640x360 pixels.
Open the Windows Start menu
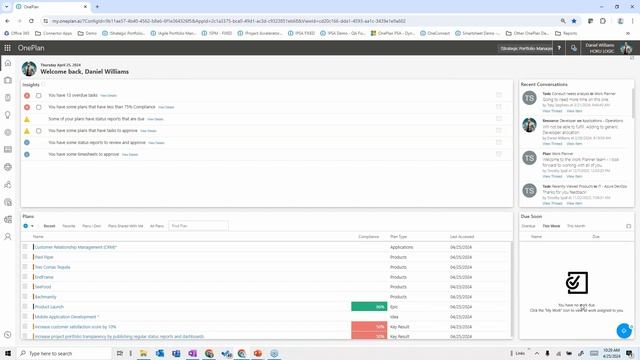[8, 353]
